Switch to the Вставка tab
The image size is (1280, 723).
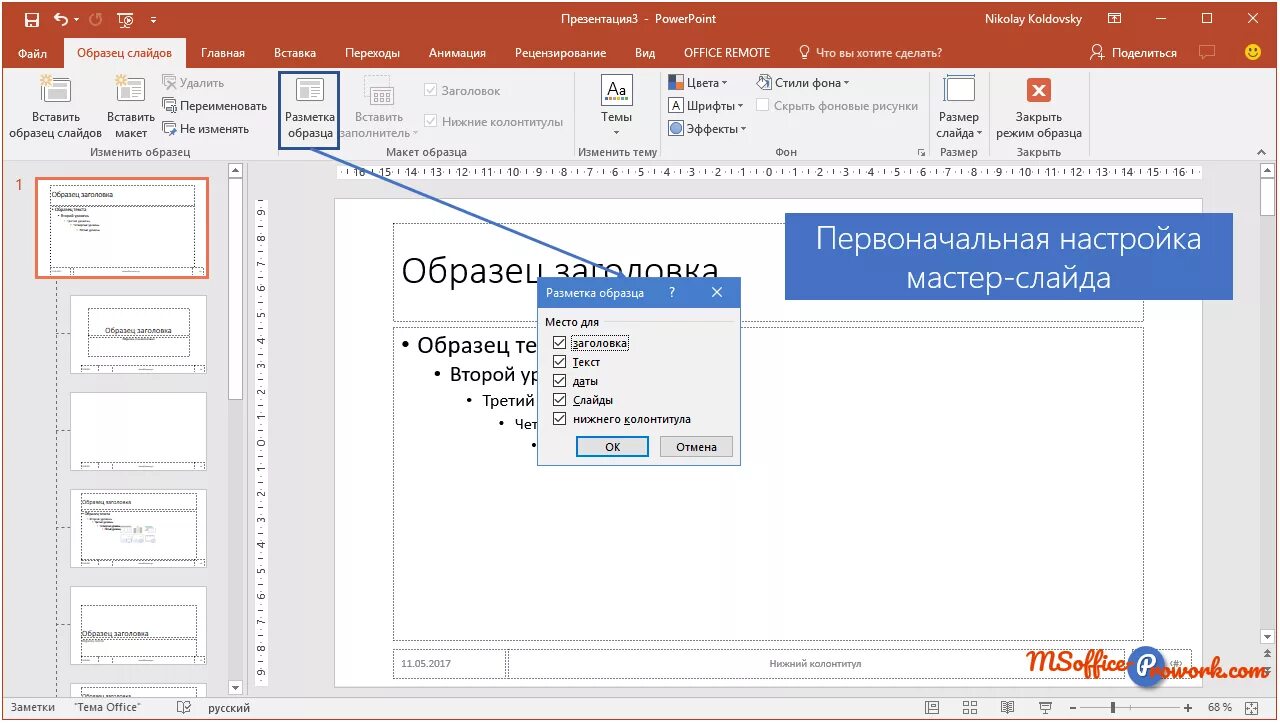(295, 53)
